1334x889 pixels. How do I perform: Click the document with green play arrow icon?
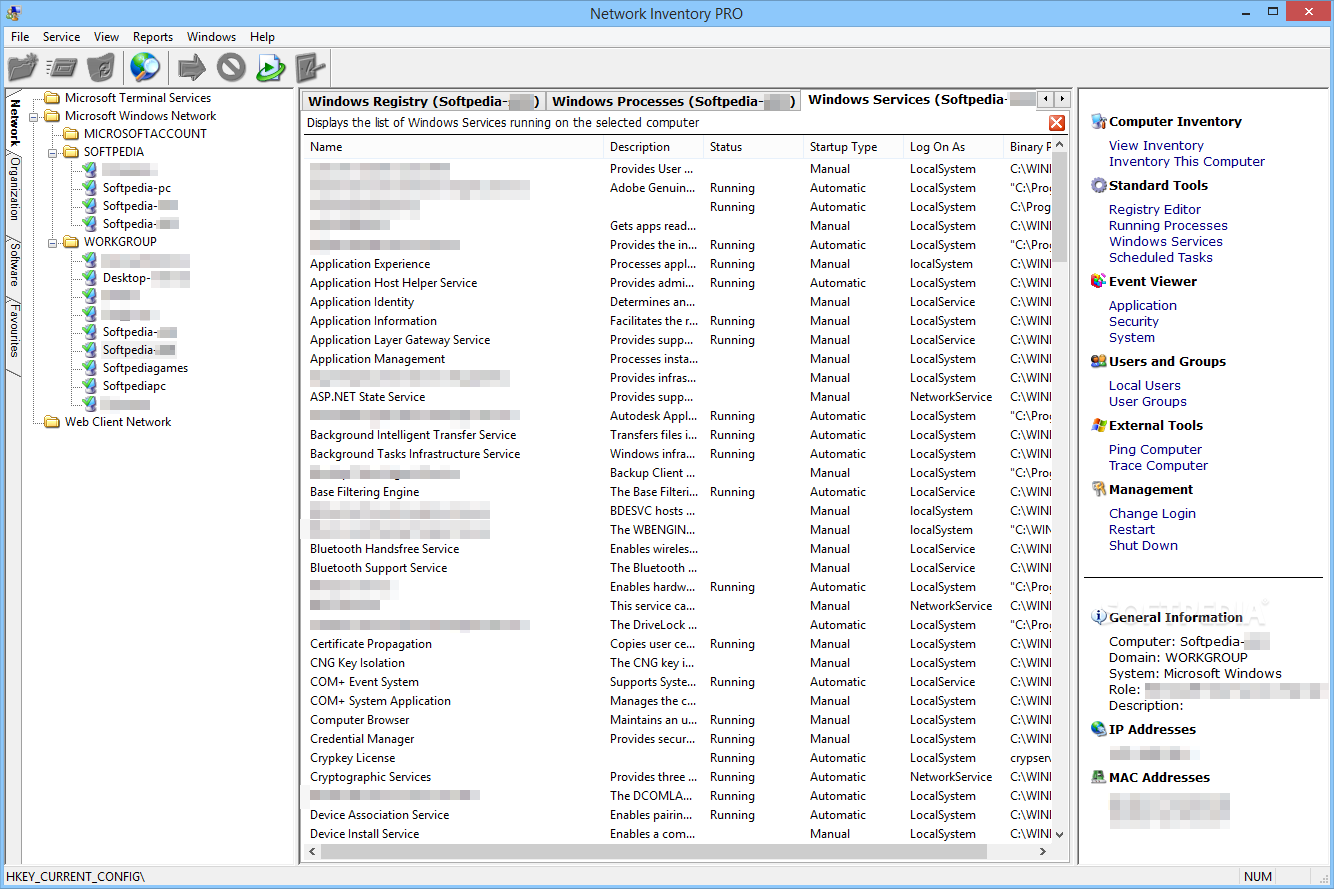click(x=271, y=68)
